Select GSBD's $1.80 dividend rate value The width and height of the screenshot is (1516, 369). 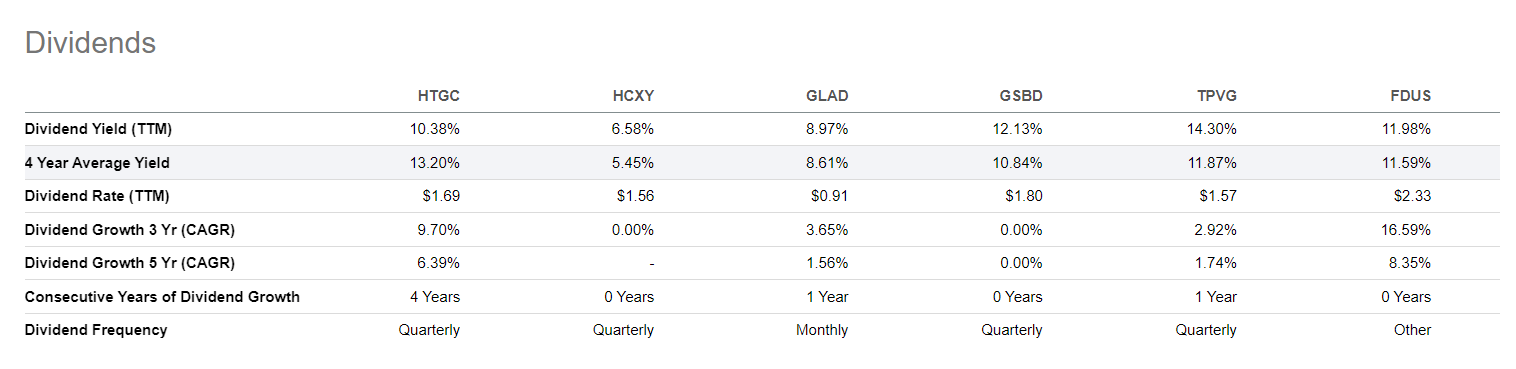point(1024,196)
